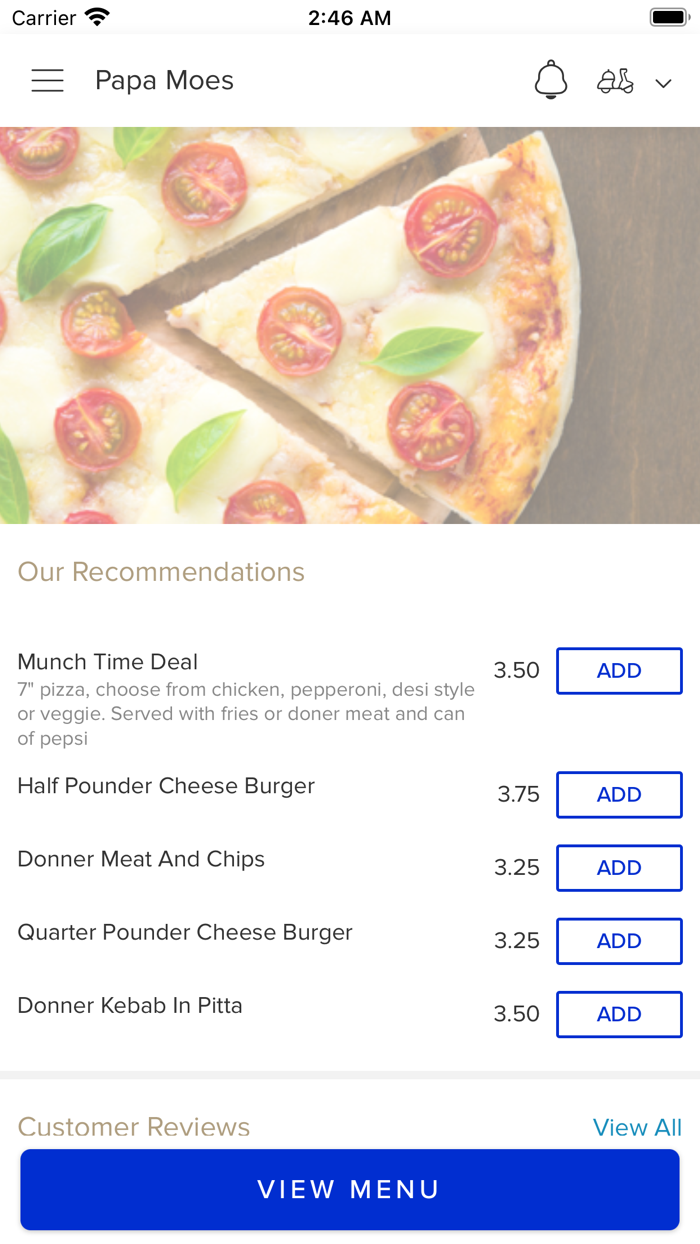The image size is (700, 1244).
Task: Add Donner Meat And Chips
Action: coord(619,868)
